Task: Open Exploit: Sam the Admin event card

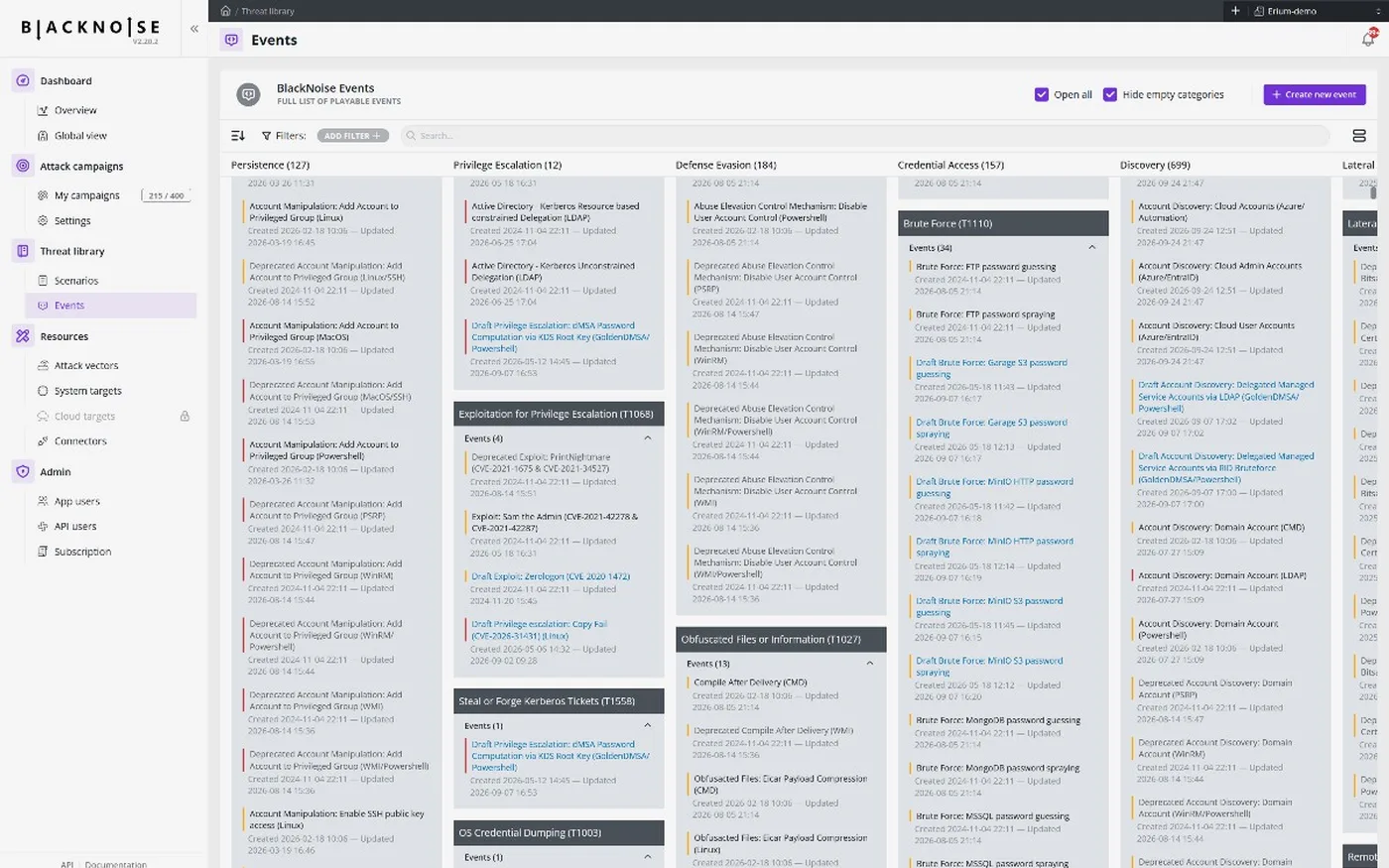Action: coord(555,523)
